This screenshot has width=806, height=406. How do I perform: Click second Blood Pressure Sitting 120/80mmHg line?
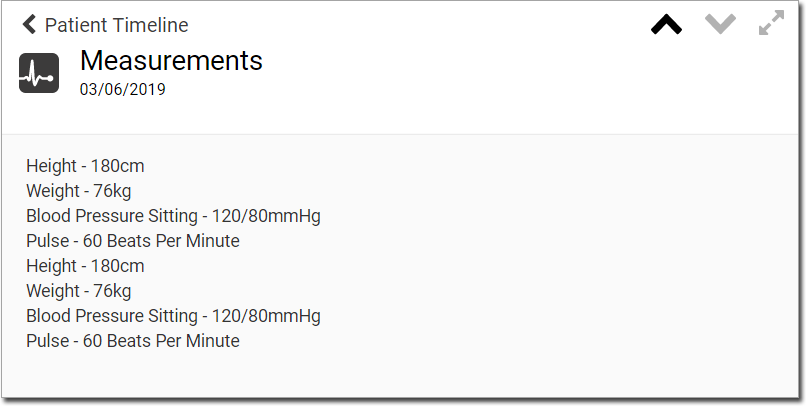[x=173, y=316]
